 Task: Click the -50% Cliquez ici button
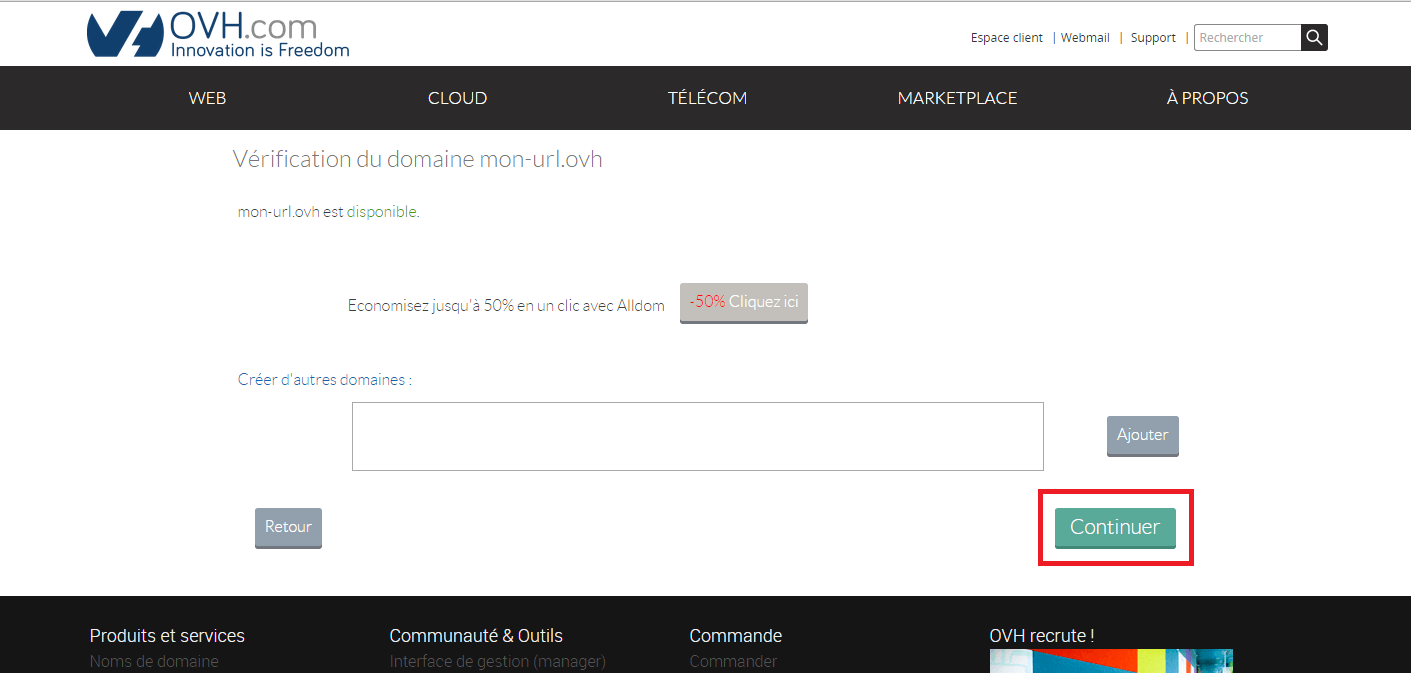point(743,303)
